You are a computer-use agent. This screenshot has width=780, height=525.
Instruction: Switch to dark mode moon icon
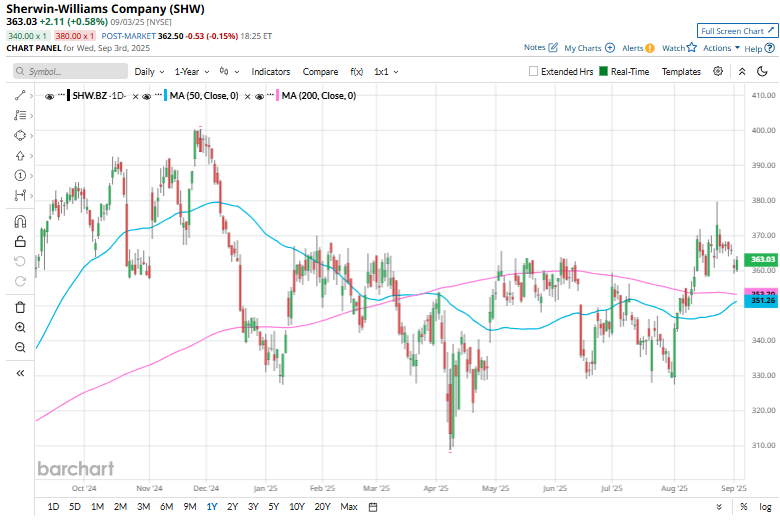[762, 72]
